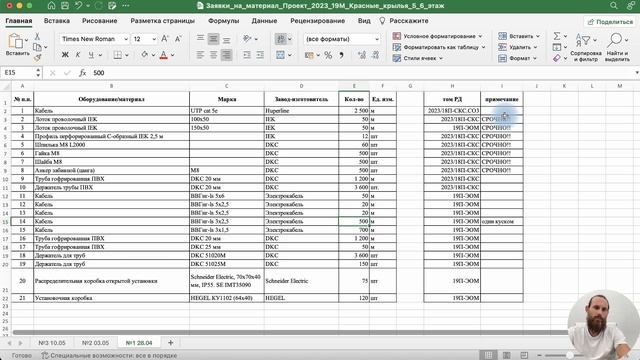The height and width of the screenshot is (360, 640).
Task: Apply cell borders button
Action: click(118, 55)
